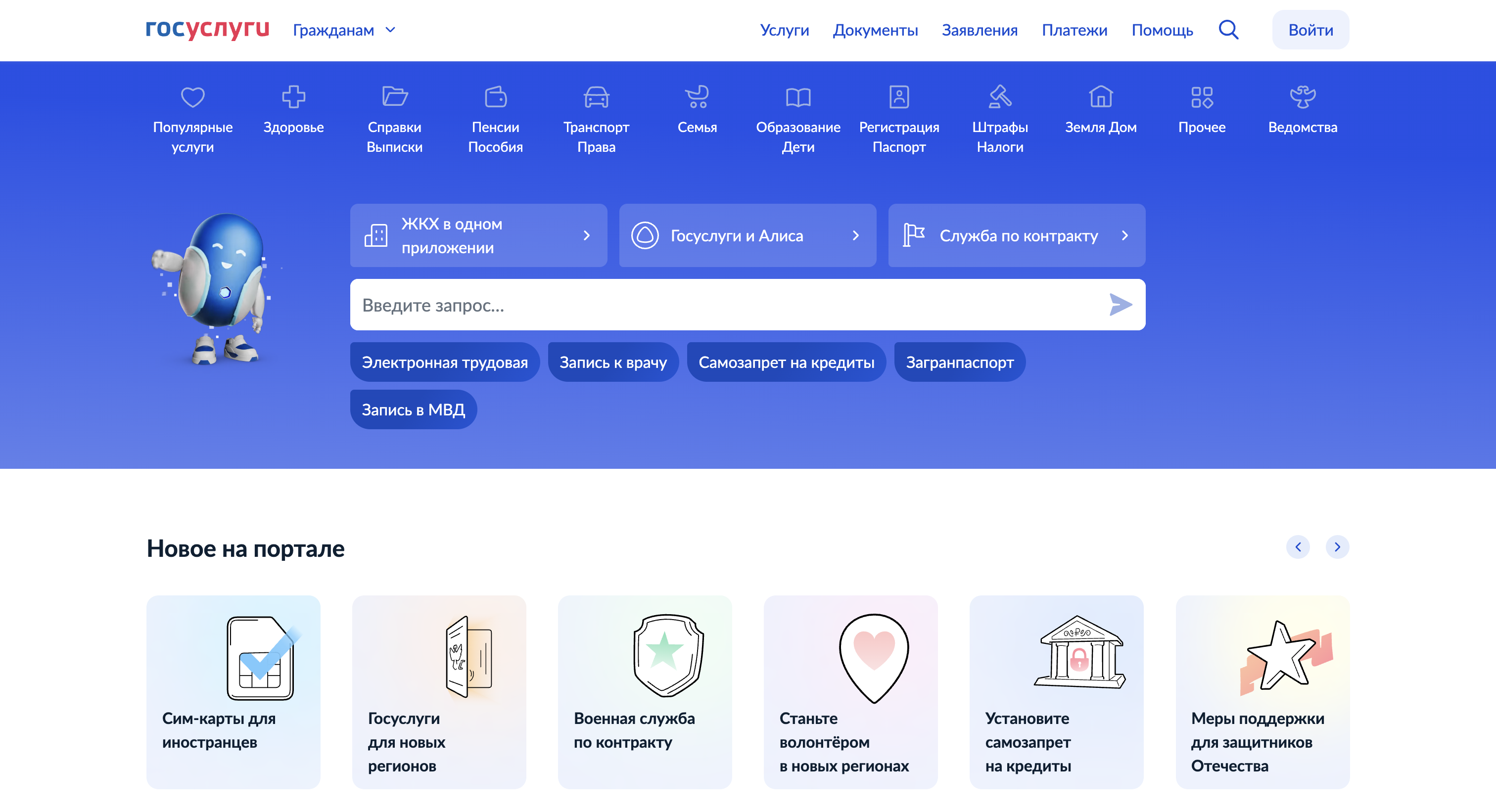Click chevron on Служба по контракту banner
1496x812 pixels.
[x=1125, y=235]
